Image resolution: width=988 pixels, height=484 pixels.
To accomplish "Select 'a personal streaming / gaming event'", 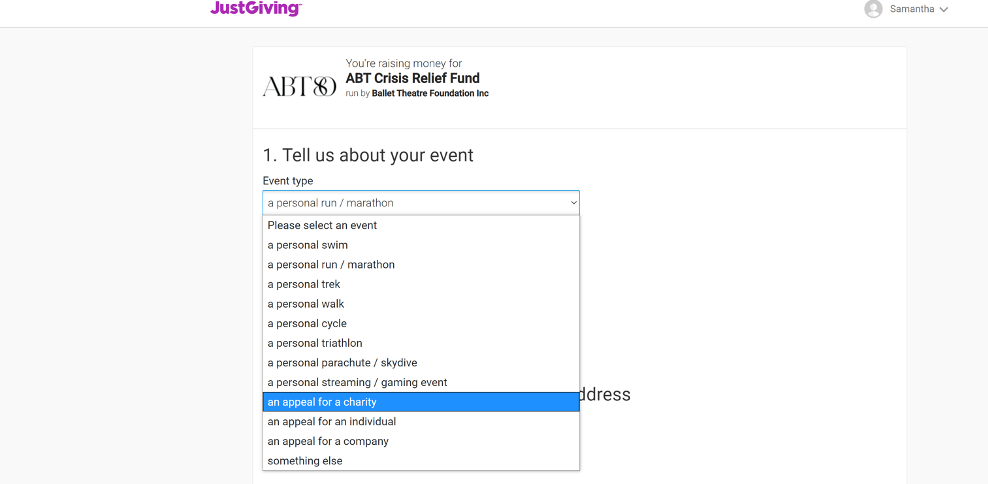I will (421, 382).
